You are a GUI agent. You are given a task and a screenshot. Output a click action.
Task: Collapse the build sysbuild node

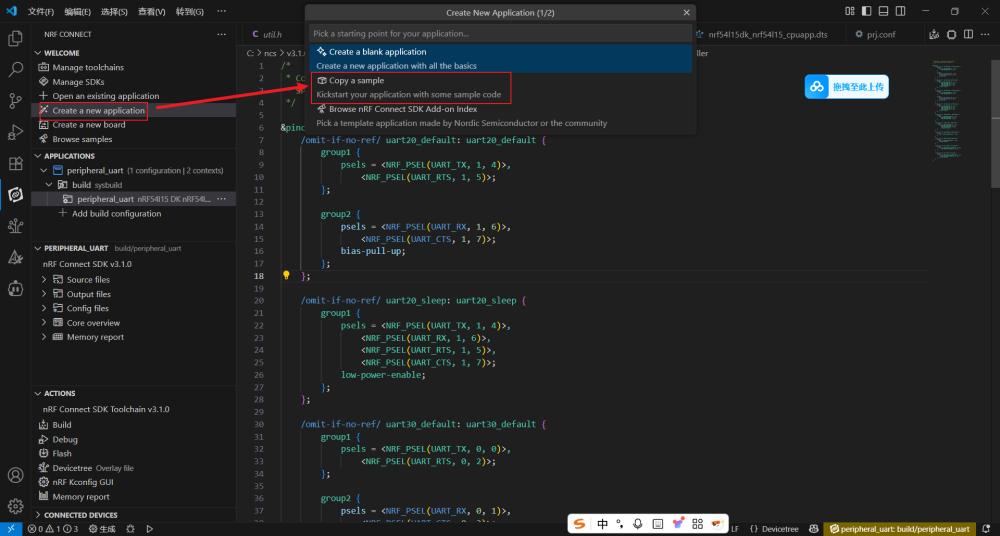tap(50, 185)
